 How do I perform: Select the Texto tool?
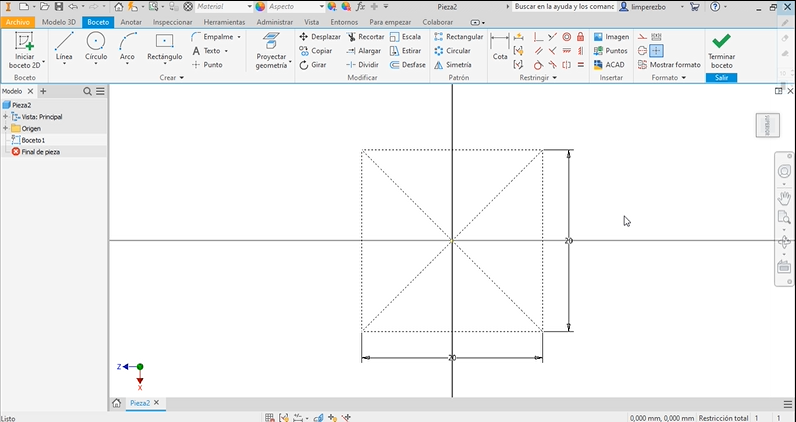click(x=207, y=51)
